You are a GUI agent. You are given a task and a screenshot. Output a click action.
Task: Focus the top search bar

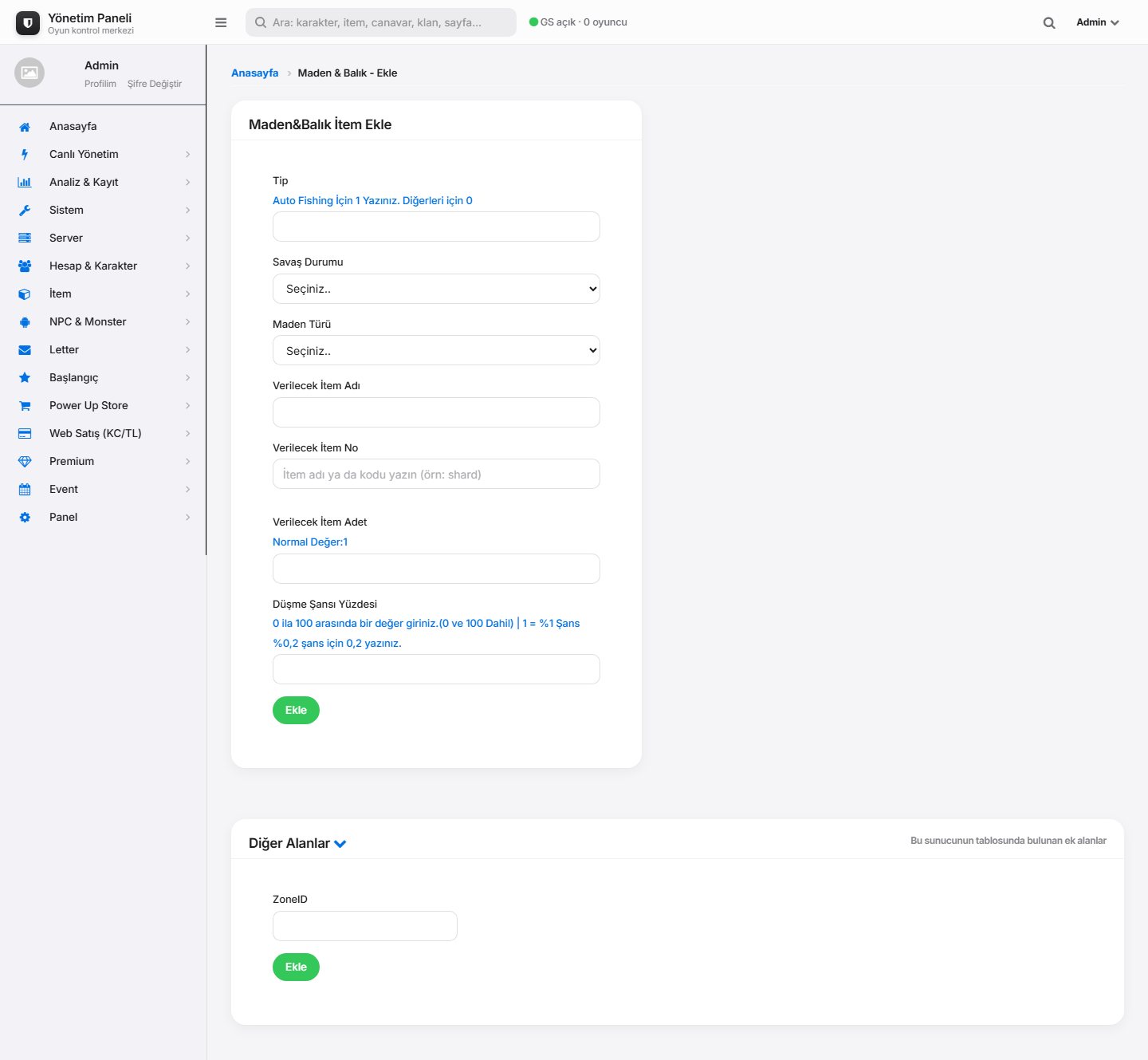[381, 22]
